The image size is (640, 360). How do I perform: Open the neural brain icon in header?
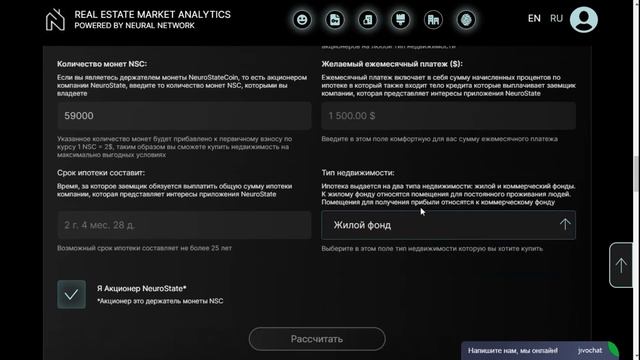point(466,20)
